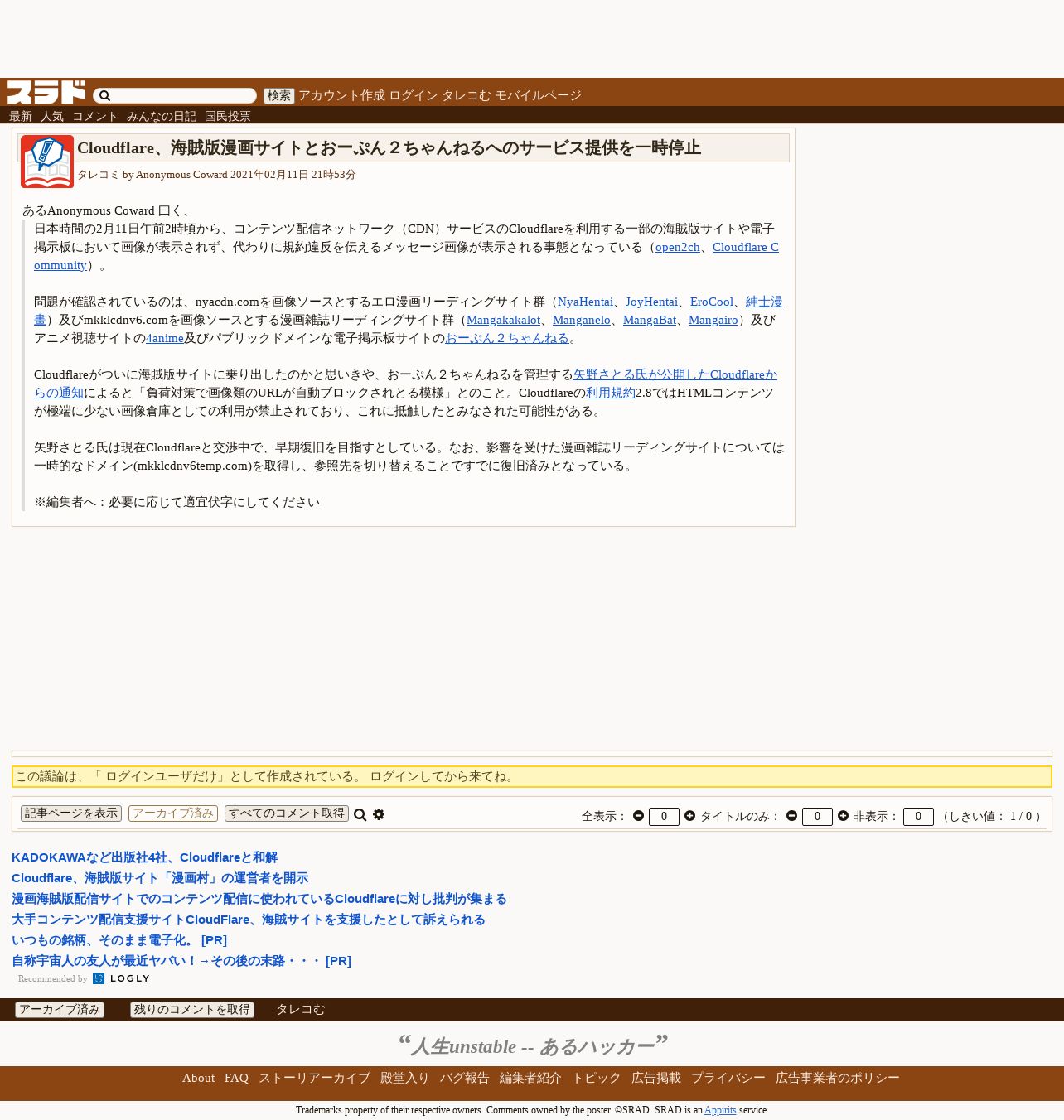Click すべてのコメント取得 button

point(287,813)
